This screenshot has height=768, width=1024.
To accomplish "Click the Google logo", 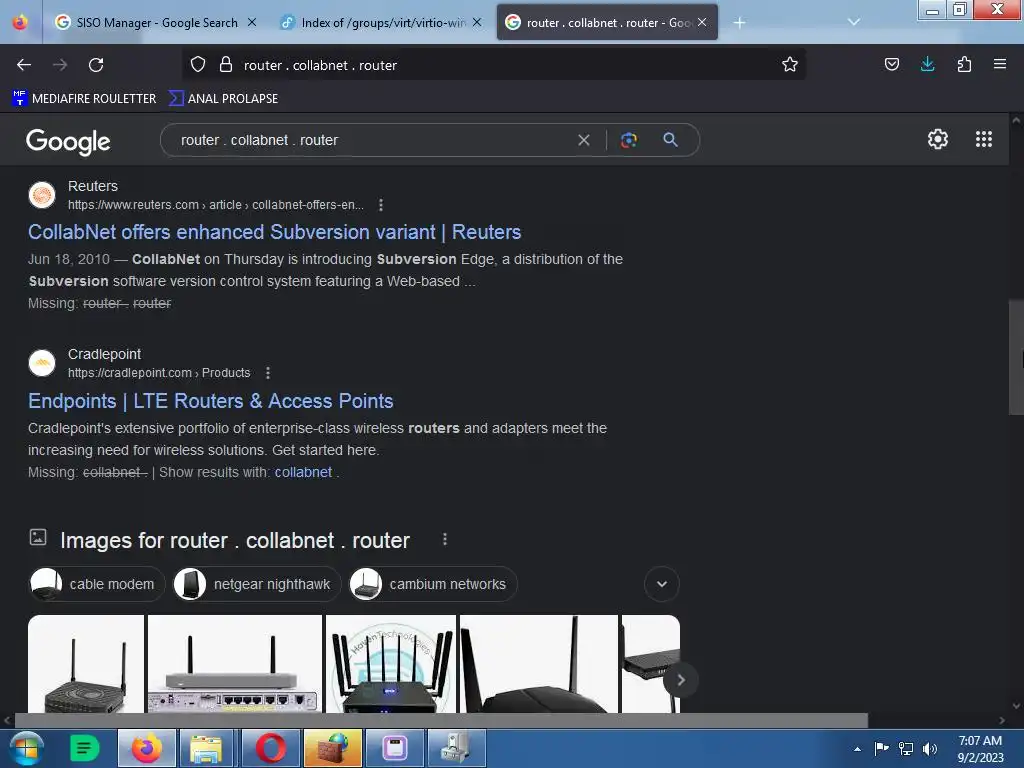I will coord(68,141).
